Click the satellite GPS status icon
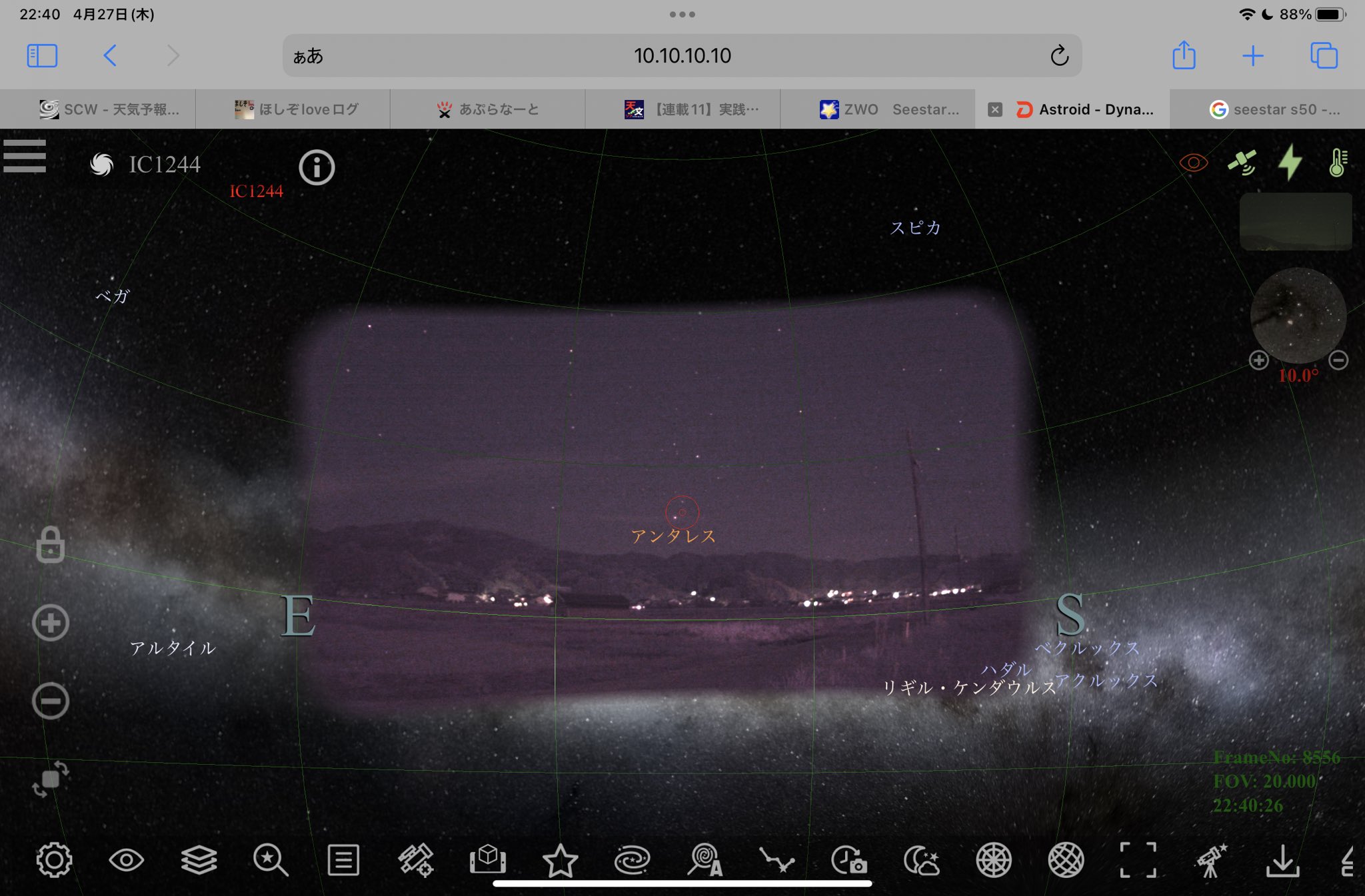This screenshot has height=896, width=1365. (x=1242, y=162)
